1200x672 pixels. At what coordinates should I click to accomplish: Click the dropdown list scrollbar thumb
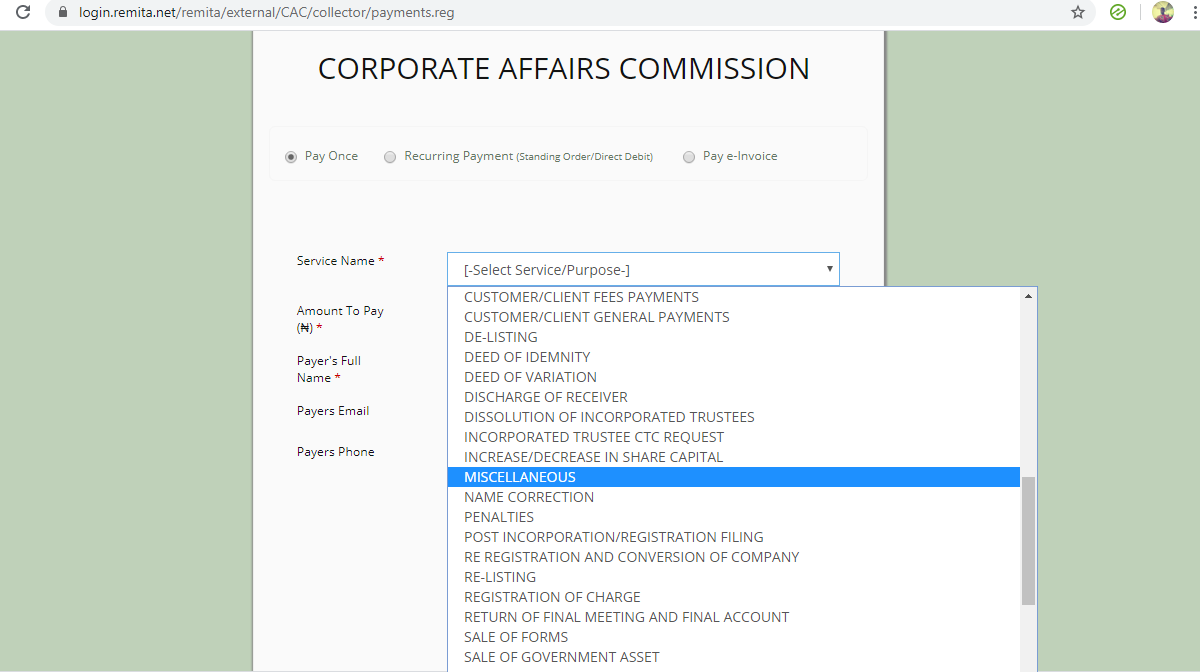pos(1028,541)
